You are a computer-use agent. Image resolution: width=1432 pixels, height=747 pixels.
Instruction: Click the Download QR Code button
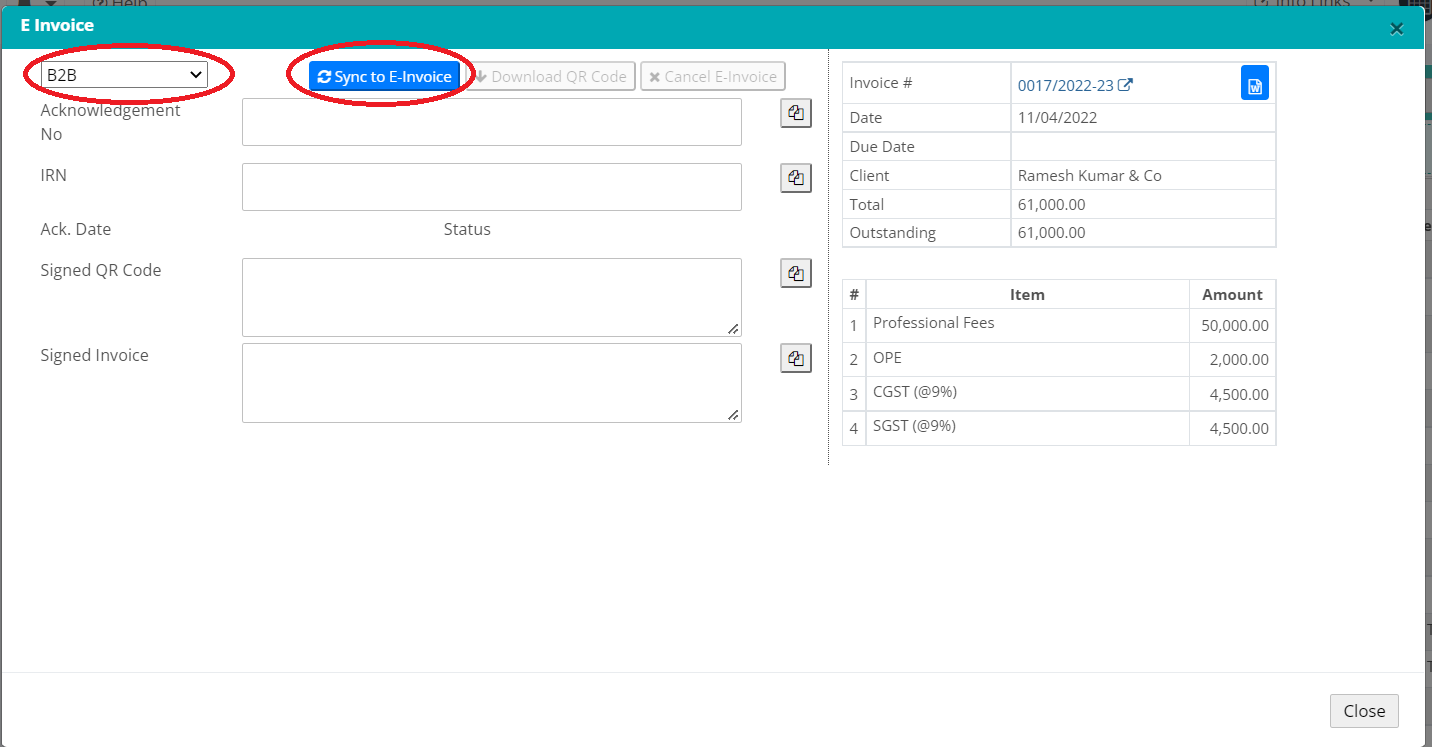(x=551, y=77)
